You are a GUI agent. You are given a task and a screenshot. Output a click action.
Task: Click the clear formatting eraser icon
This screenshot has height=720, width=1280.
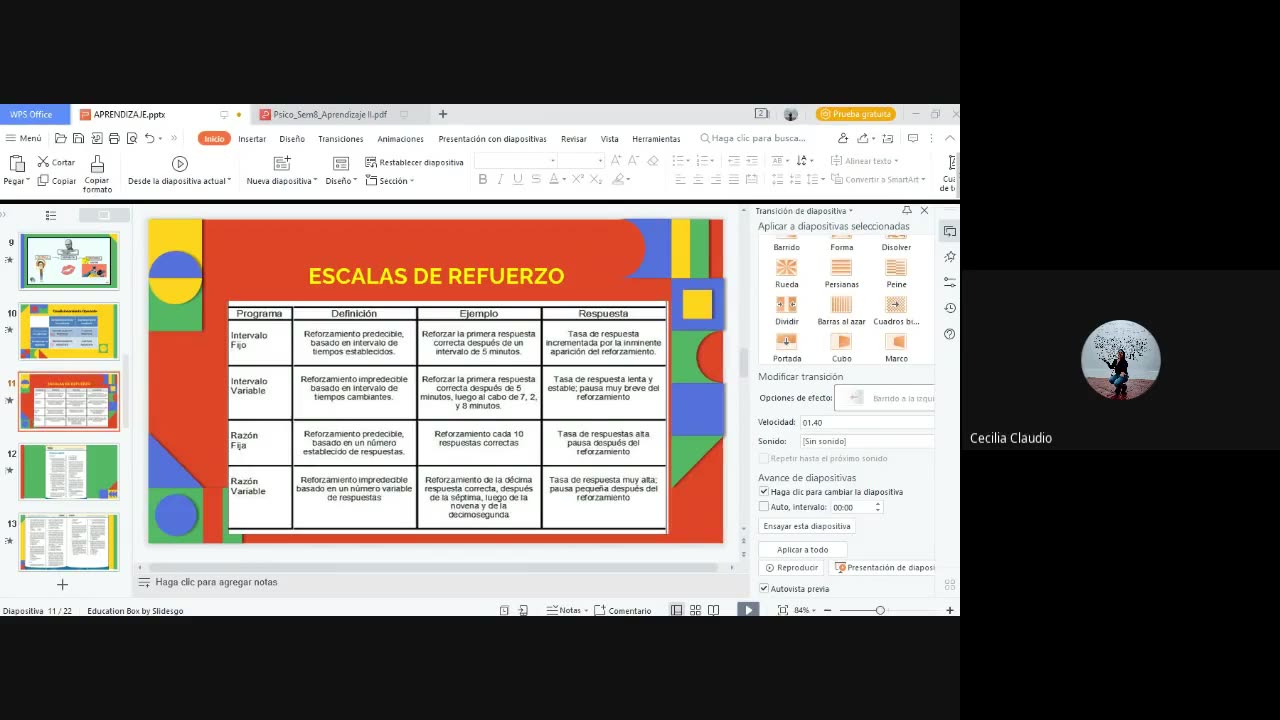653,161
